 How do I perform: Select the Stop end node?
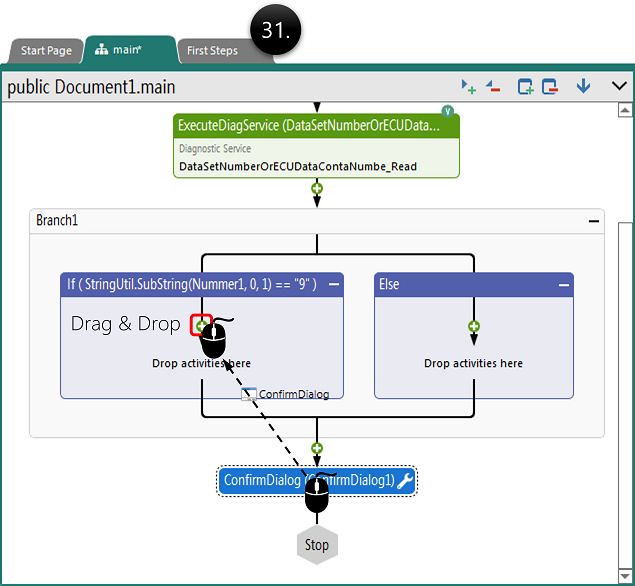tap(317, 545)
